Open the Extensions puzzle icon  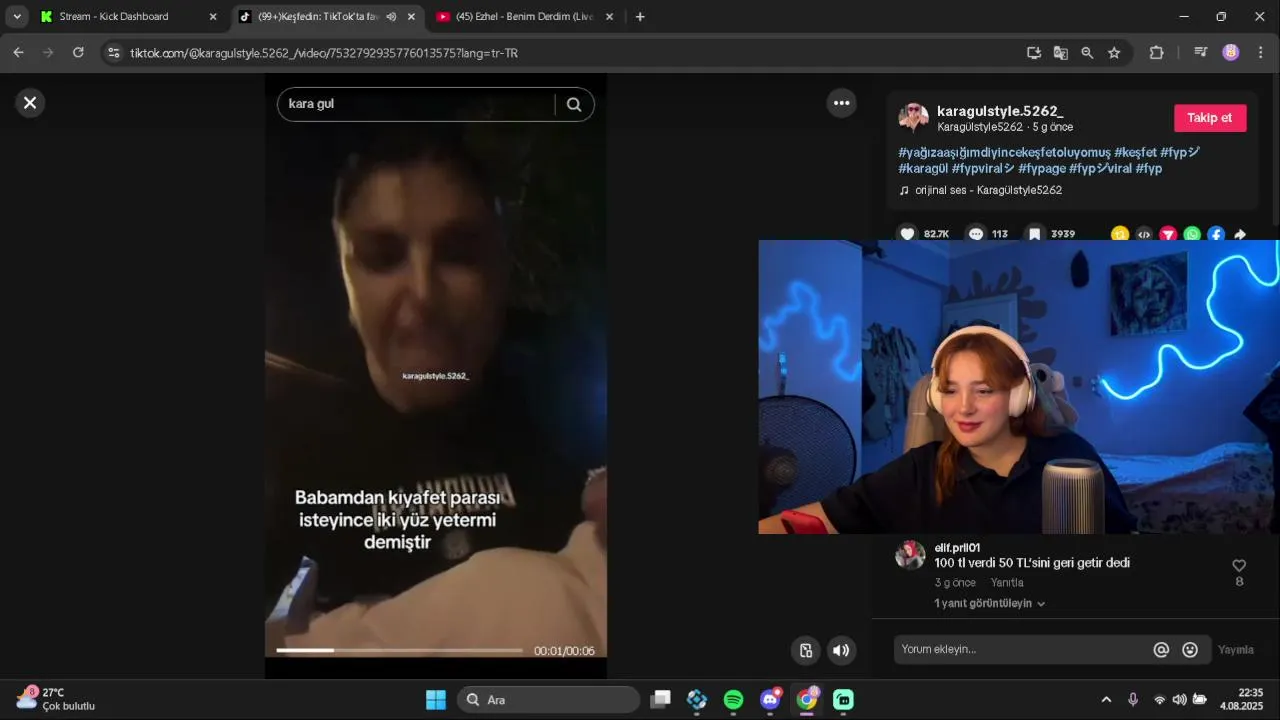pos(1157,53)
